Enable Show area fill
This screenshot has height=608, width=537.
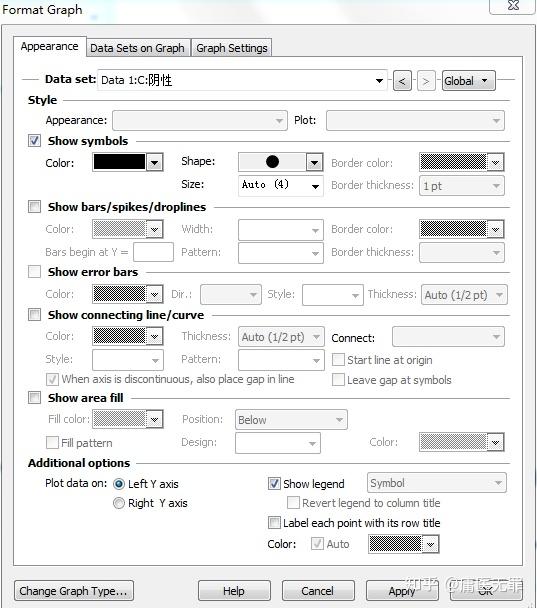click(35, 397)
